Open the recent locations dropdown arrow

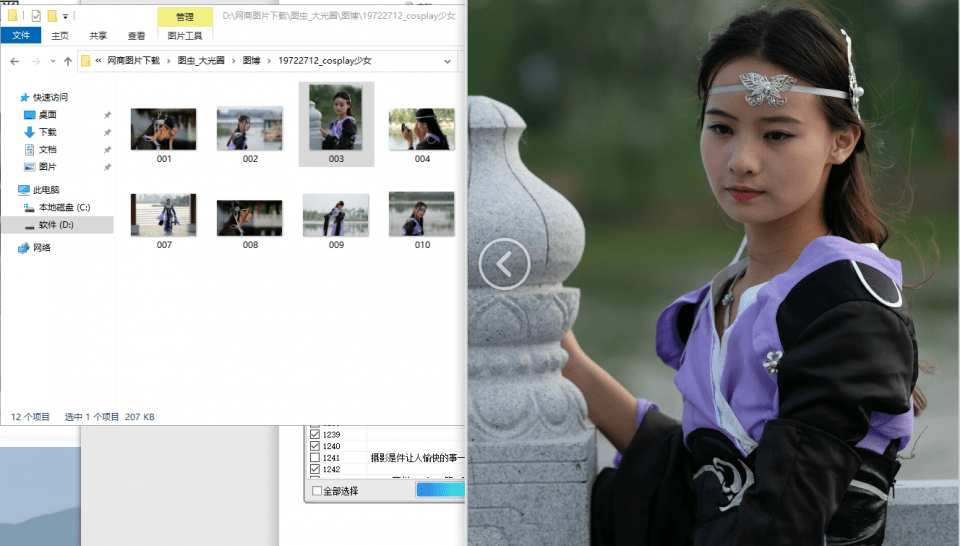[52, 61]
